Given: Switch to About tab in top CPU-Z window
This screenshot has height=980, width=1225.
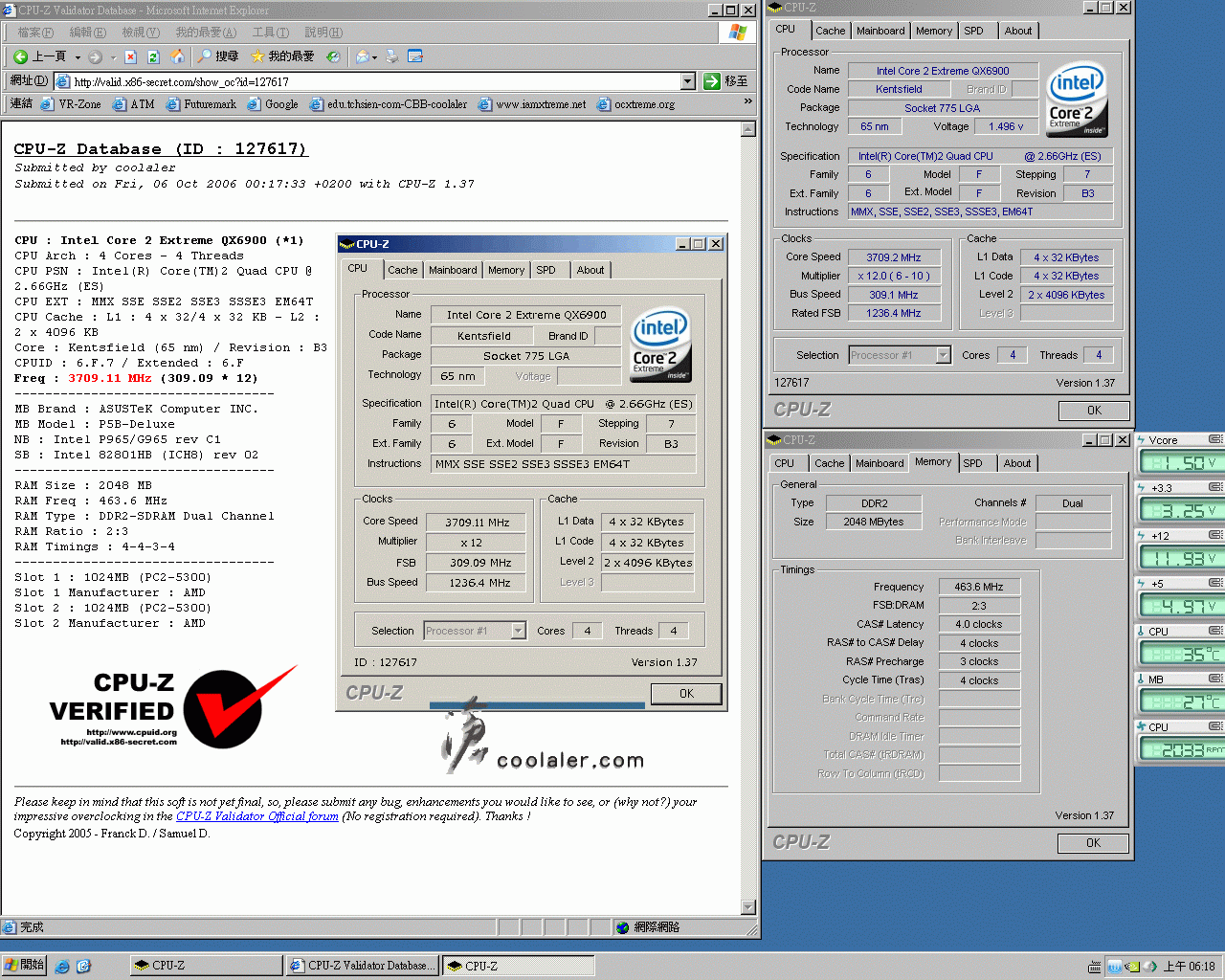Looking at the screenshot, I should click(1018, 31).
